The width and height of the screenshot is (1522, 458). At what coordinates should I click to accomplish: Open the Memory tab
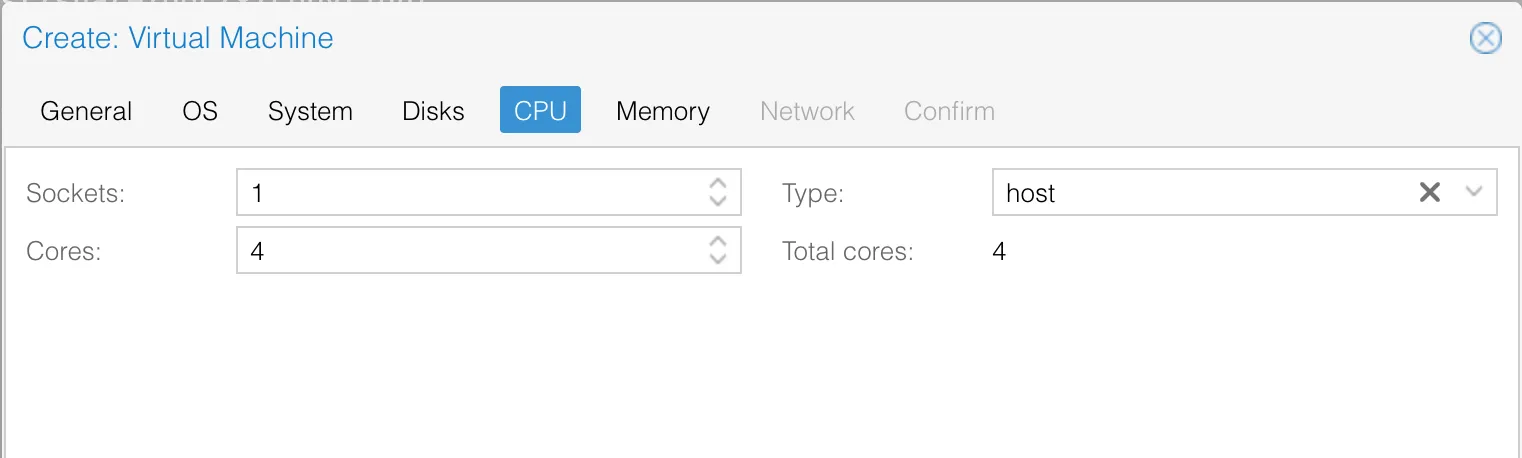click(663, 110)
